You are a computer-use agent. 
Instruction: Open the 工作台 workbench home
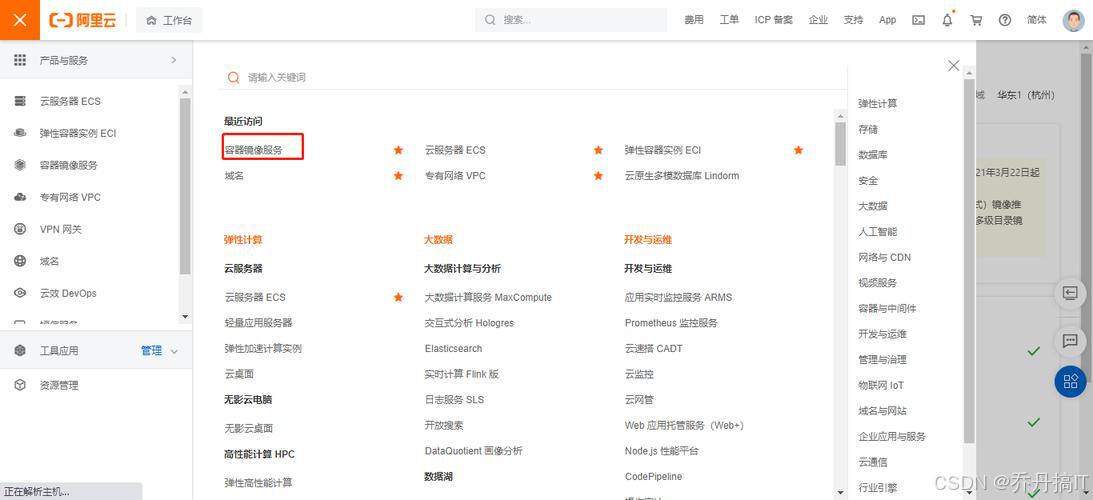(x=169, y=20)
